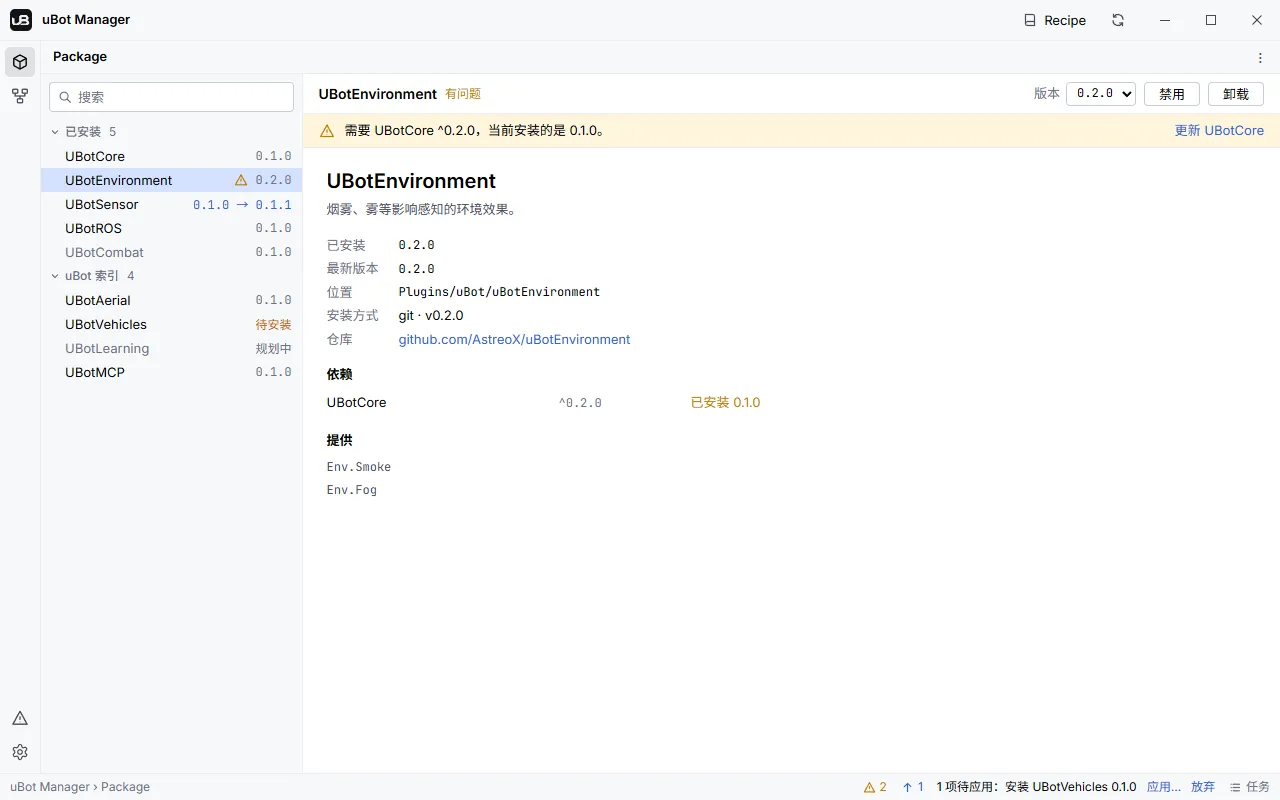
Task: Click the 有问题 status label
Action: [463, 94]
